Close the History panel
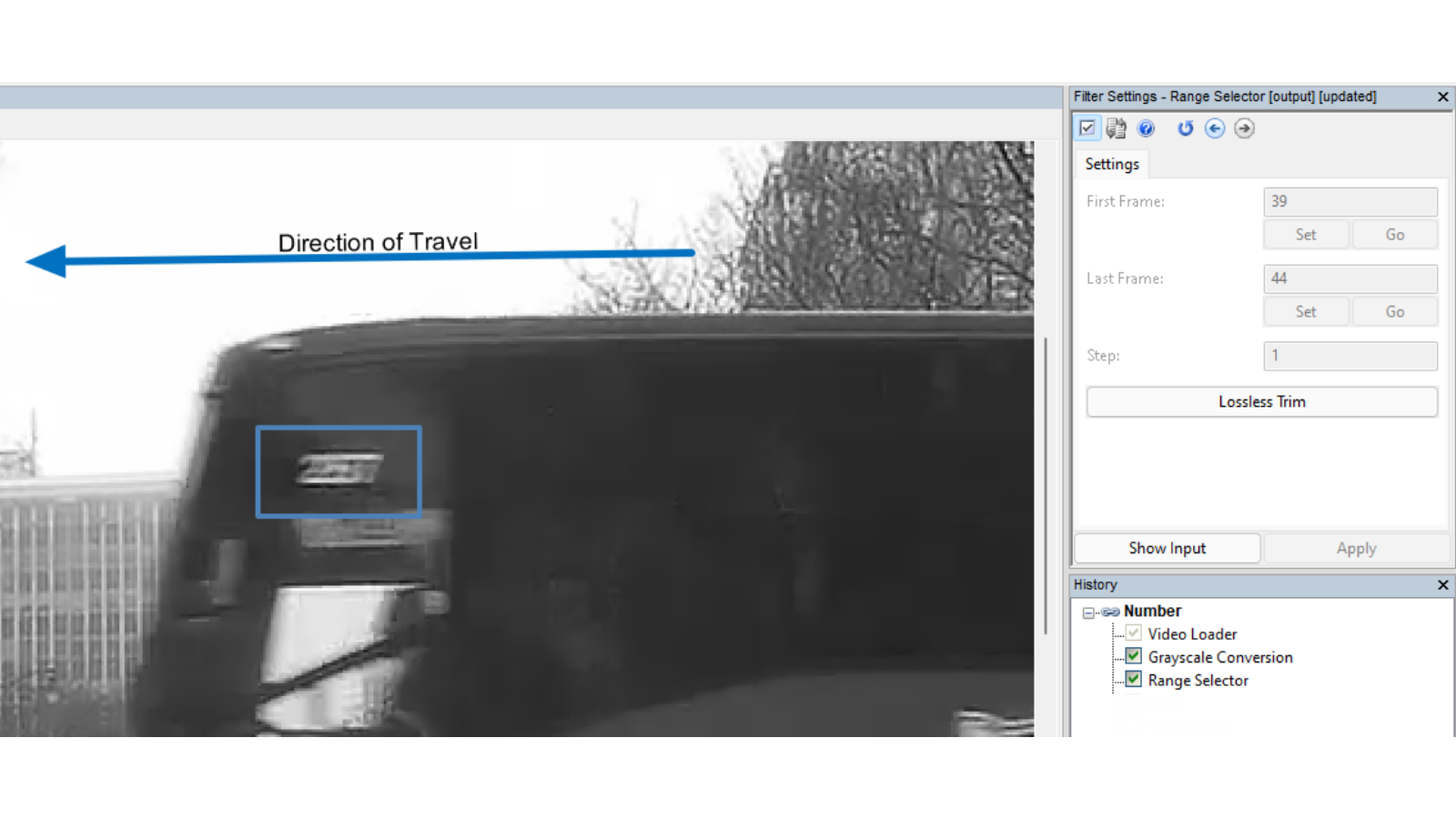This screenshot has width=1456, height=819. point(1442,585)
